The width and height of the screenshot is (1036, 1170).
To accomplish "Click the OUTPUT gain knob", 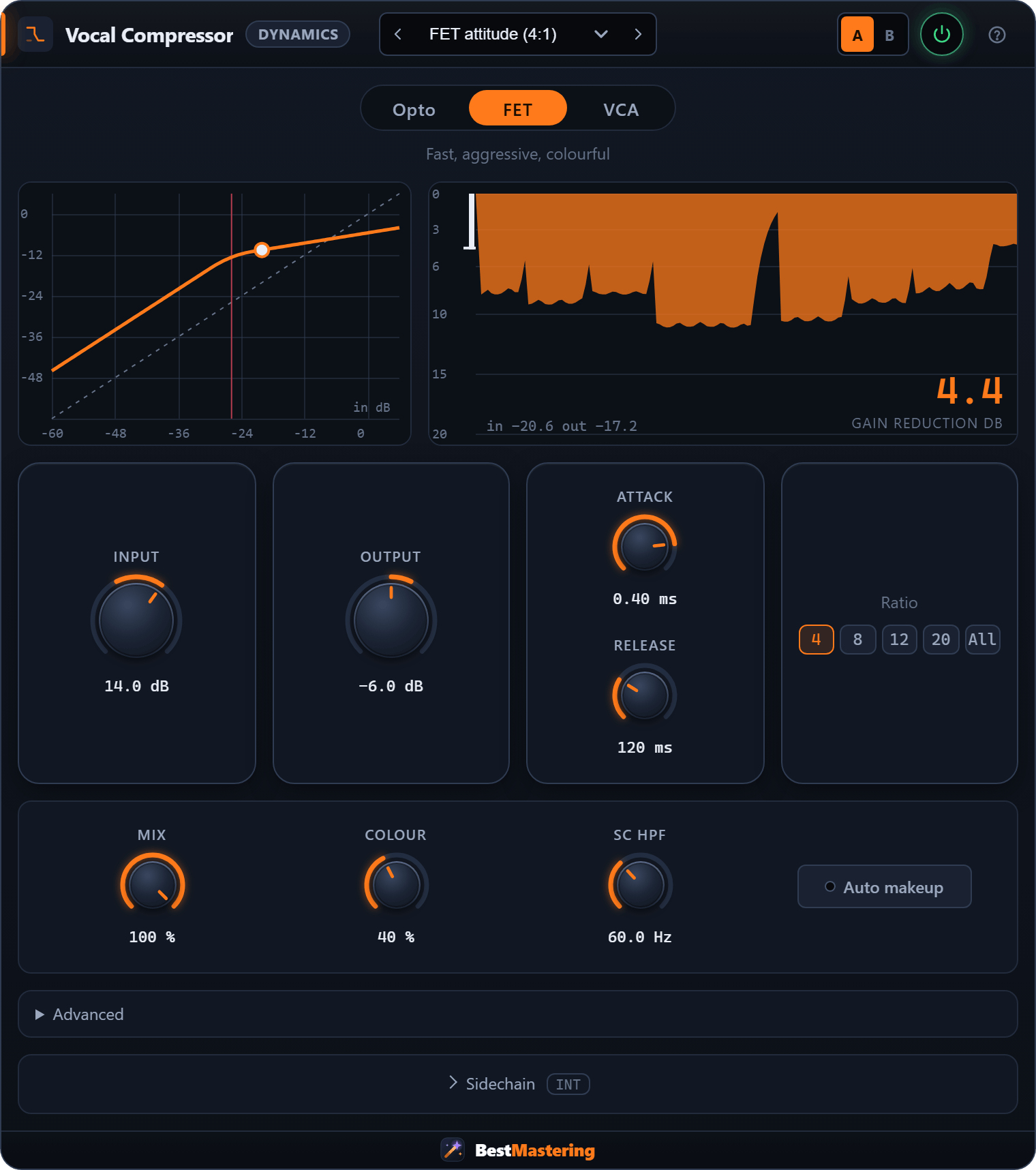I will (391, 620).
